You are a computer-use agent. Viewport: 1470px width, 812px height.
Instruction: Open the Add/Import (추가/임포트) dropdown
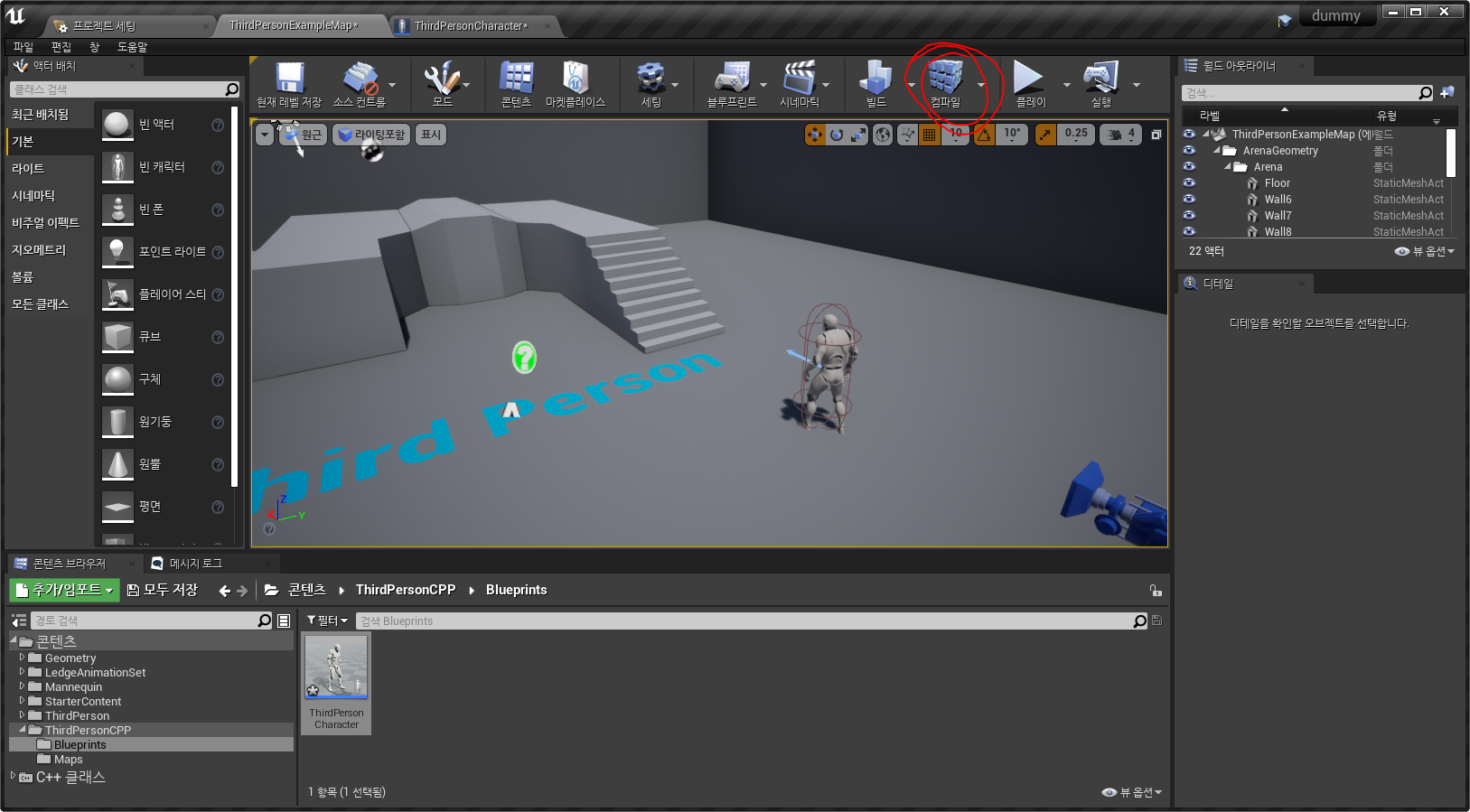65,590
